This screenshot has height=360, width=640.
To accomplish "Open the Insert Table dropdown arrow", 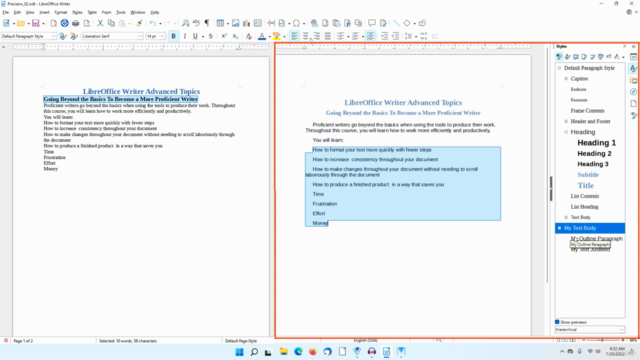I will (x=227, y=23).
